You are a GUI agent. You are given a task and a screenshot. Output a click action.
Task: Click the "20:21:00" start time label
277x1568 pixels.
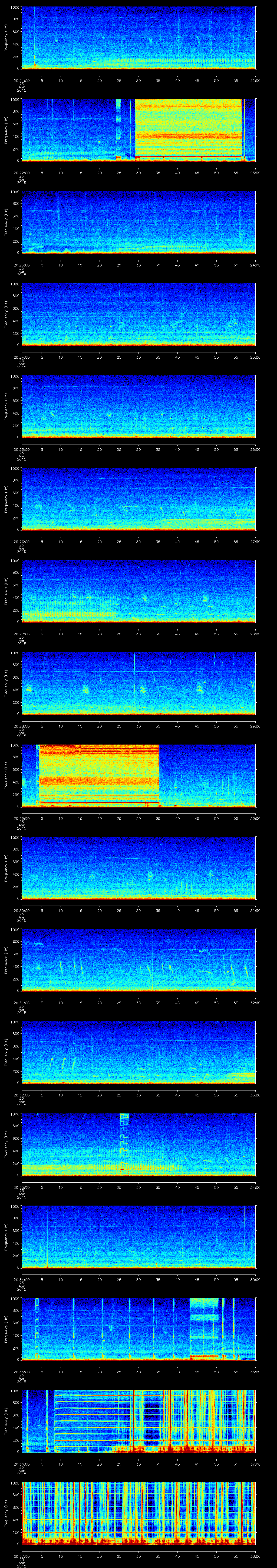21,80
